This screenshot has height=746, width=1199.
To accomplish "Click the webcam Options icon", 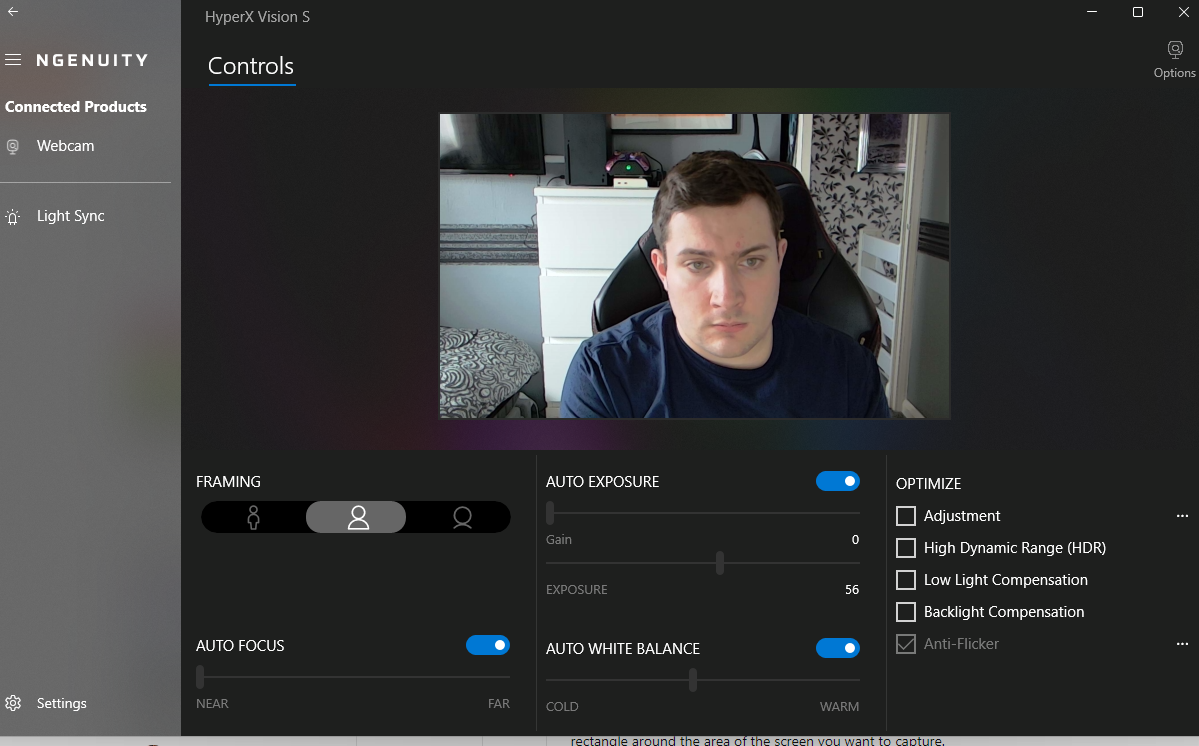I will 1175,60.
